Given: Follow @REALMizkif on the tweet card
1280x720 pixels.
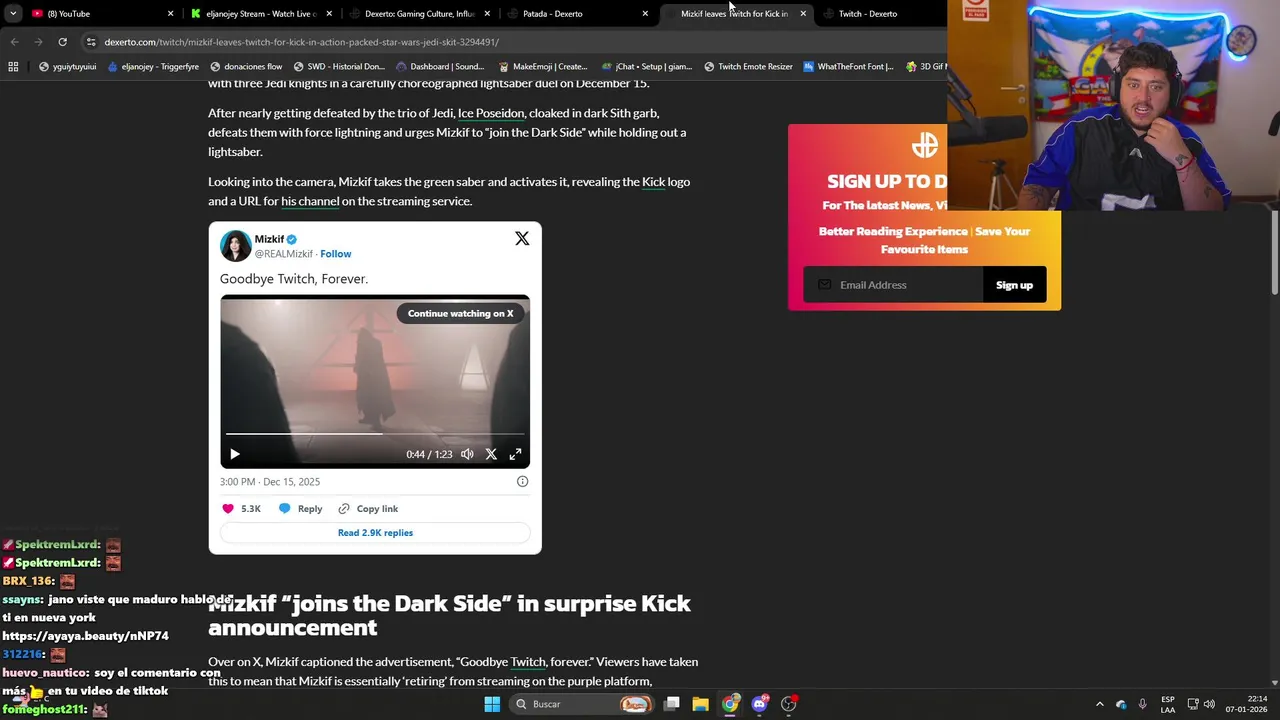Looking at the screenshot, I should [x=336, y=254].
